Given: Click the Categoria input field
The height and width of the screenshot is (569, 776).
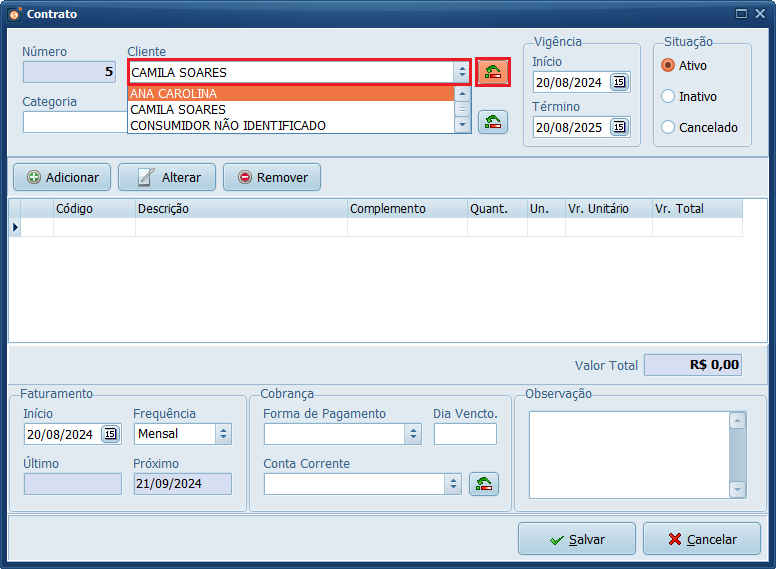Looking at the screenshot, I should (x=75, y=122).
